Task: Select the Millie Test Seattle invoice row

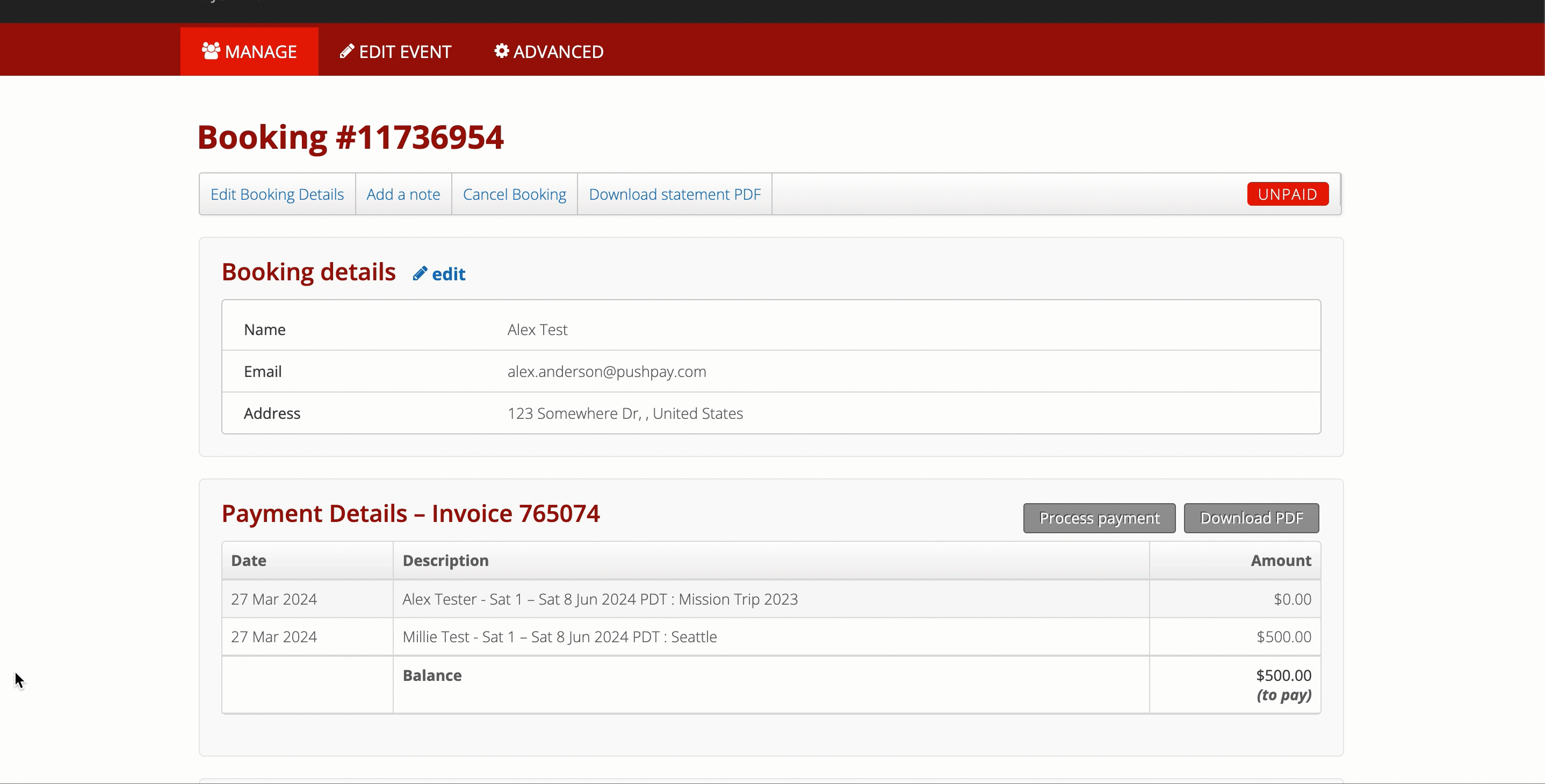Action: coord(771,636)
